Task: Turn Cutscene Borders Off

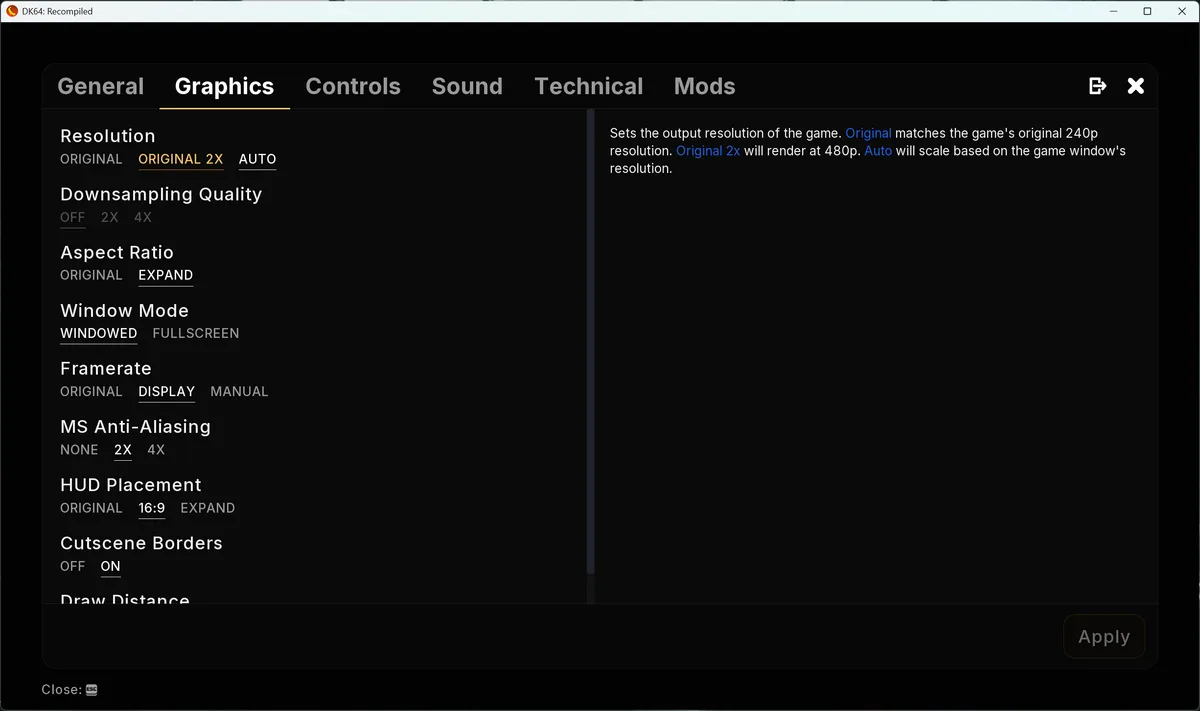Action: (73, 566)
